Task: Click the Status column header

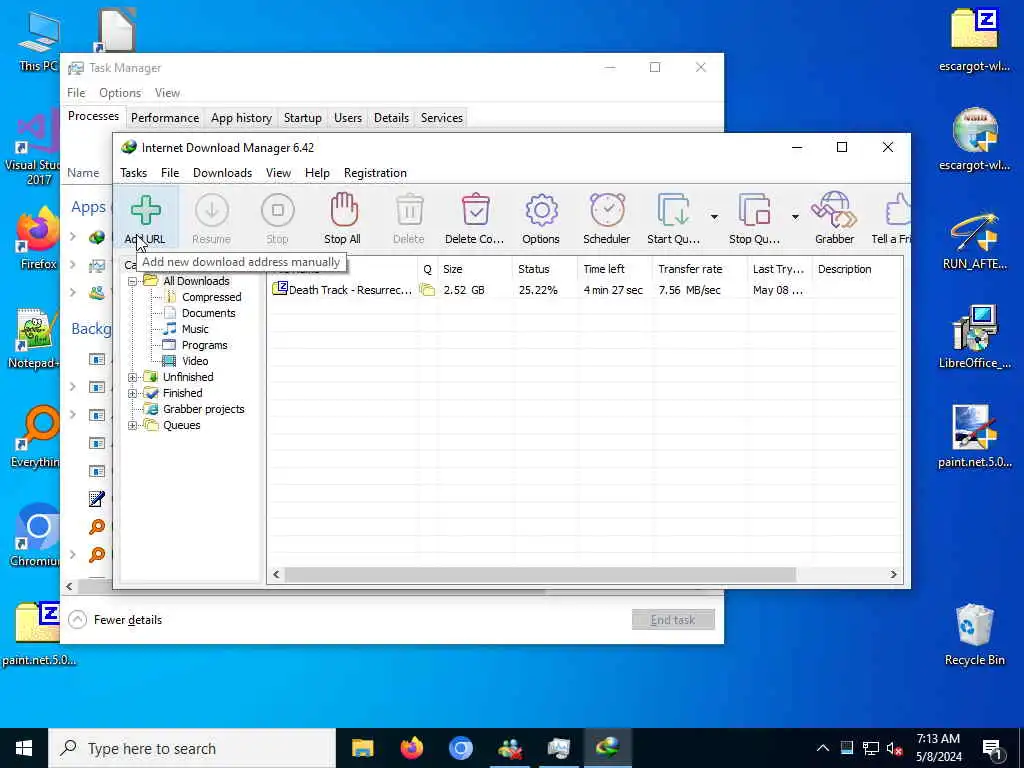Action: pos(545,269)
